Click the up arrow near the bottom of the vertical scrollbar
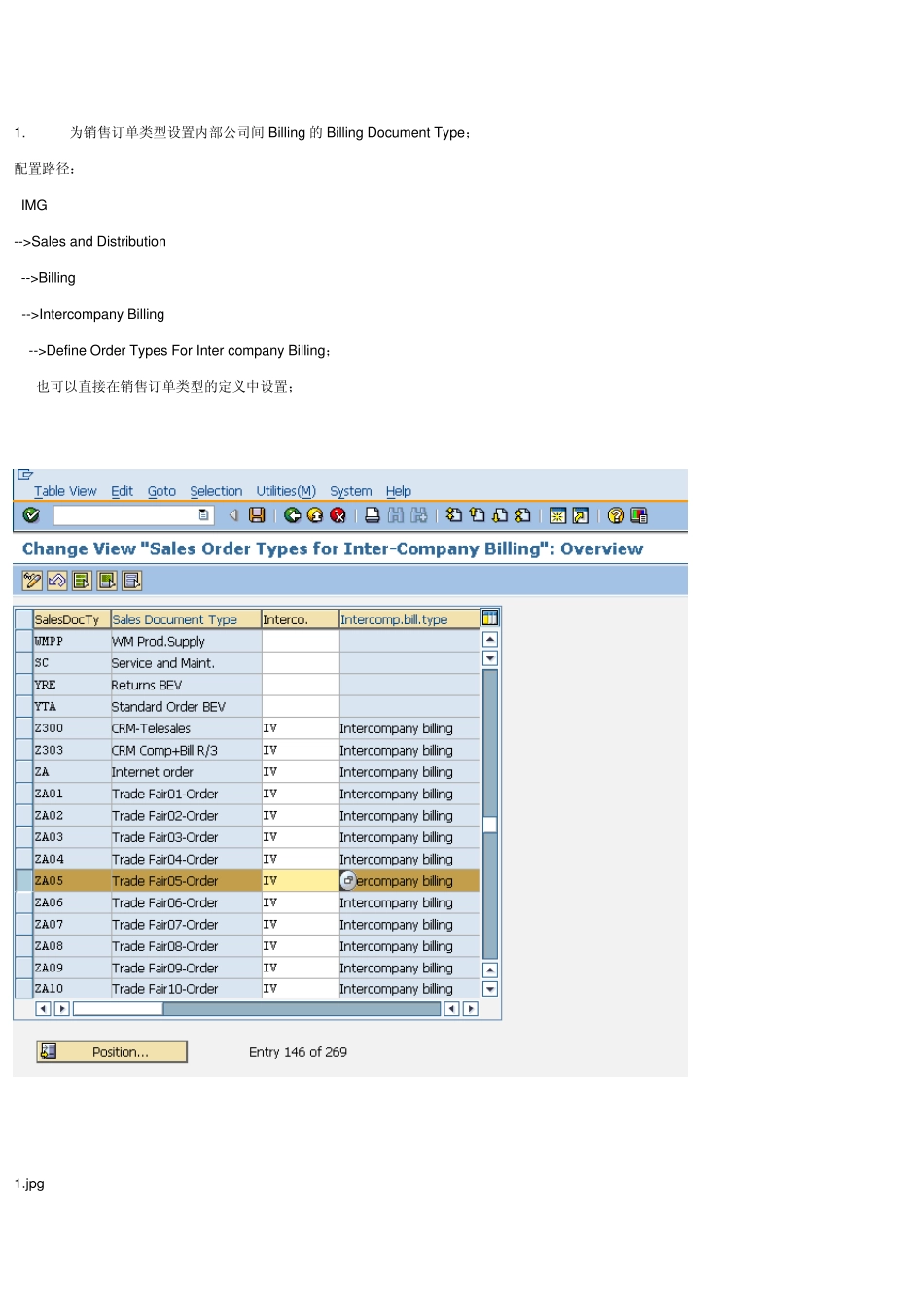The image size is (924, 1307). (x=490, y=971)
